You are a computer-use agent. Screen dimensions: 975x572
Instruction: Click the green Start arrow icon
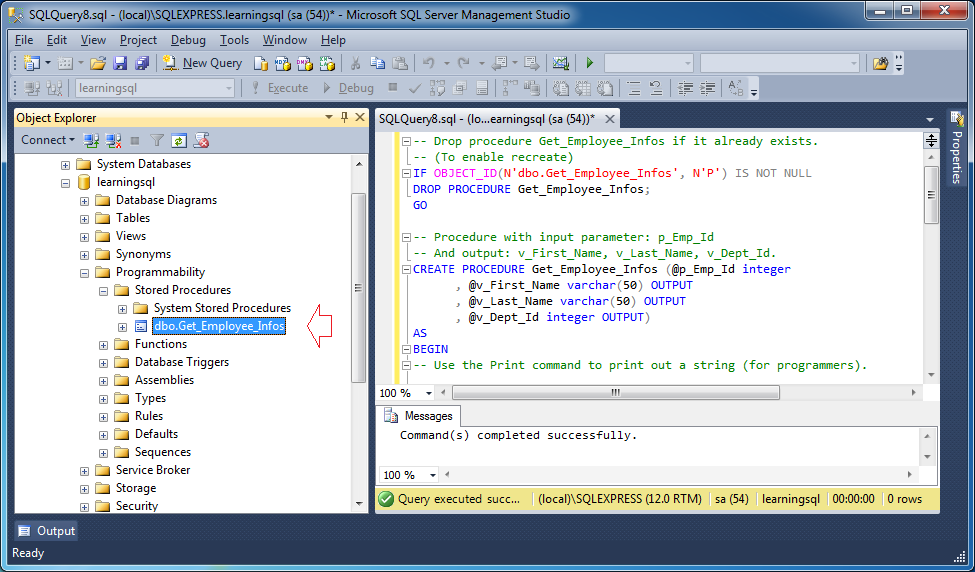590,63
